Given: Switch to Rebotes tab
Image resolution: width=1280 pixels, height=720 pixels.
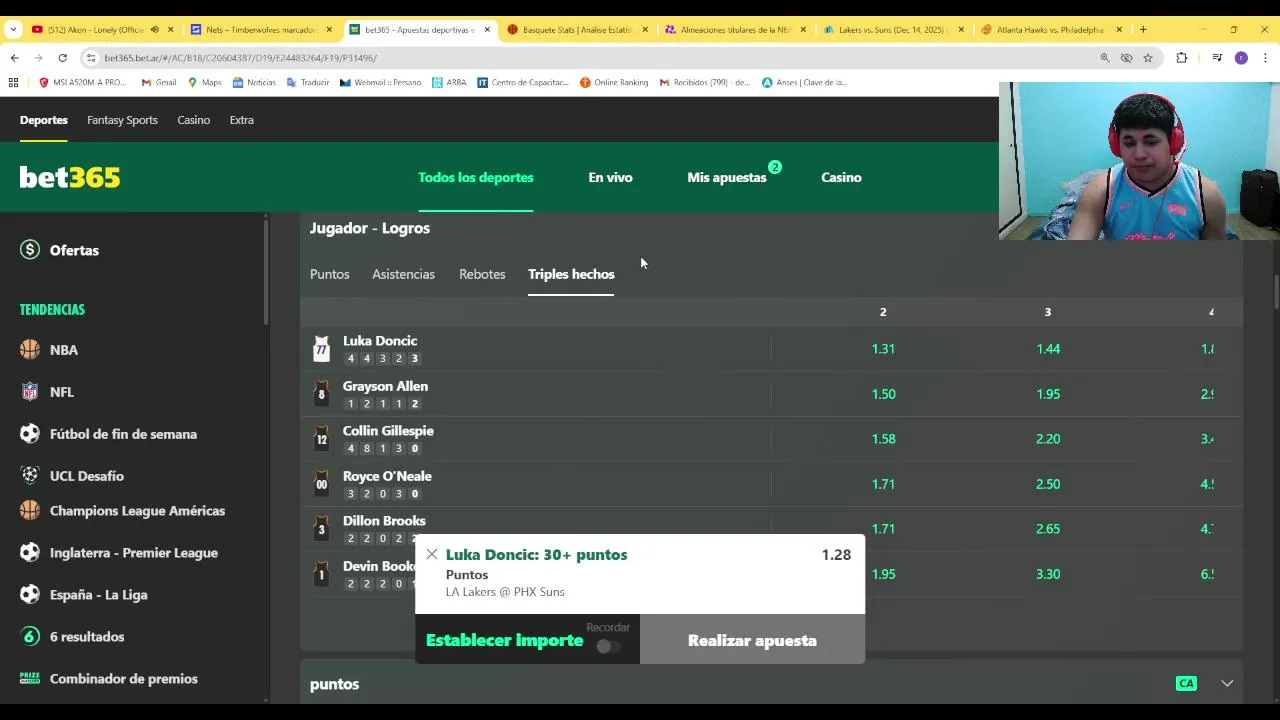Looking at the screenshot, I should tap(482, 274).
